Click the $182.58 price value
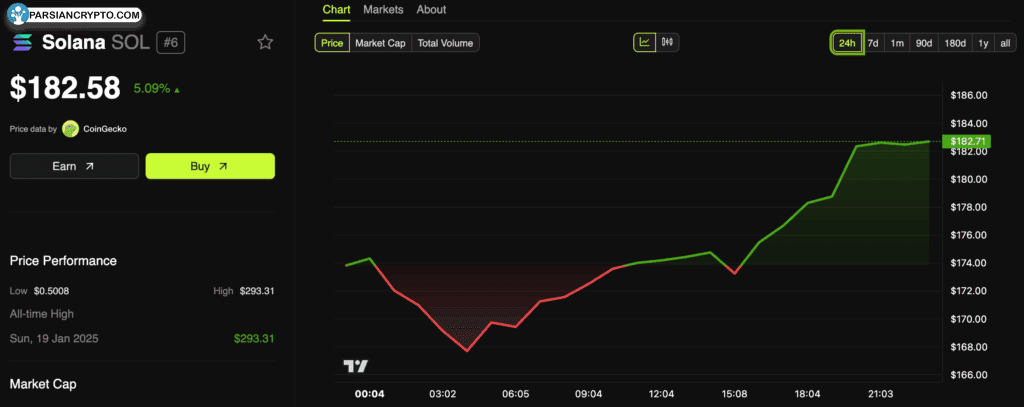The image size is (1024, 407). 65,88
